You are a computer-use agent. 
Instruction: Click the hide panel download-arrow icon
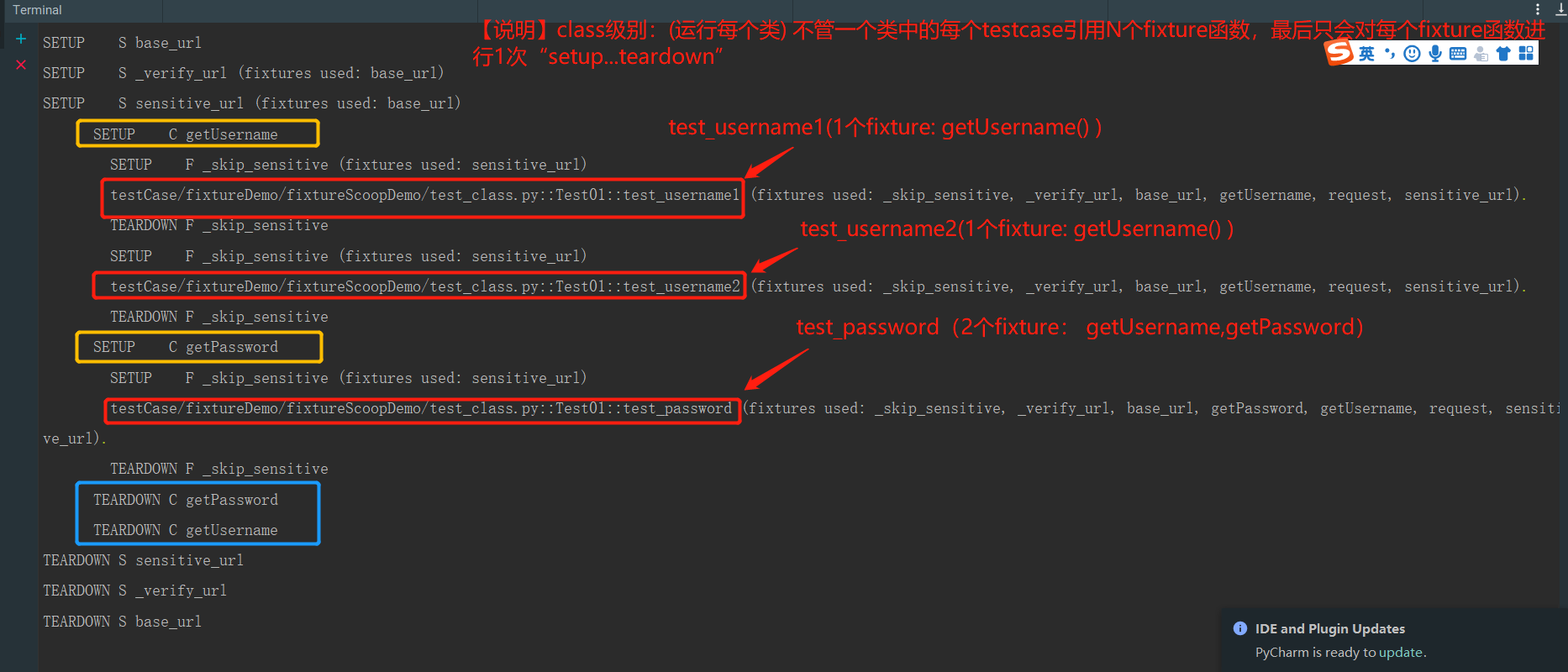coord(1560,9)
